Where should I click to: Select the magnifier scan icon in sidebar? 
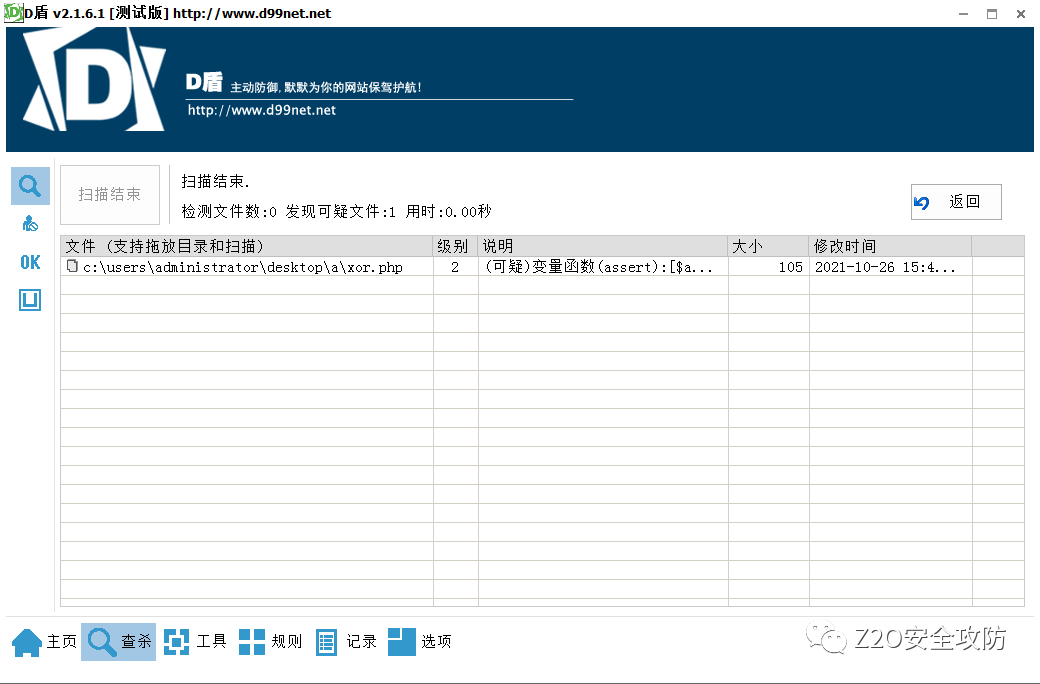point(30,186)
